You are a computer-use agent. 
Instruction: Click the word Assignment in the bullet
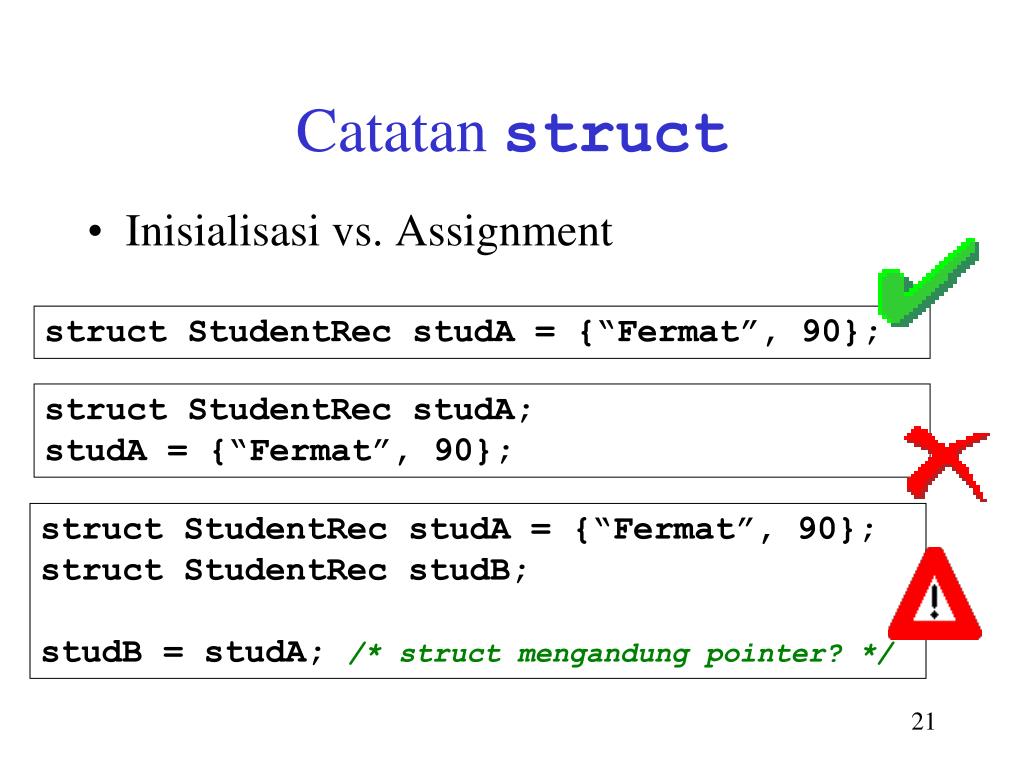[504, 231]
